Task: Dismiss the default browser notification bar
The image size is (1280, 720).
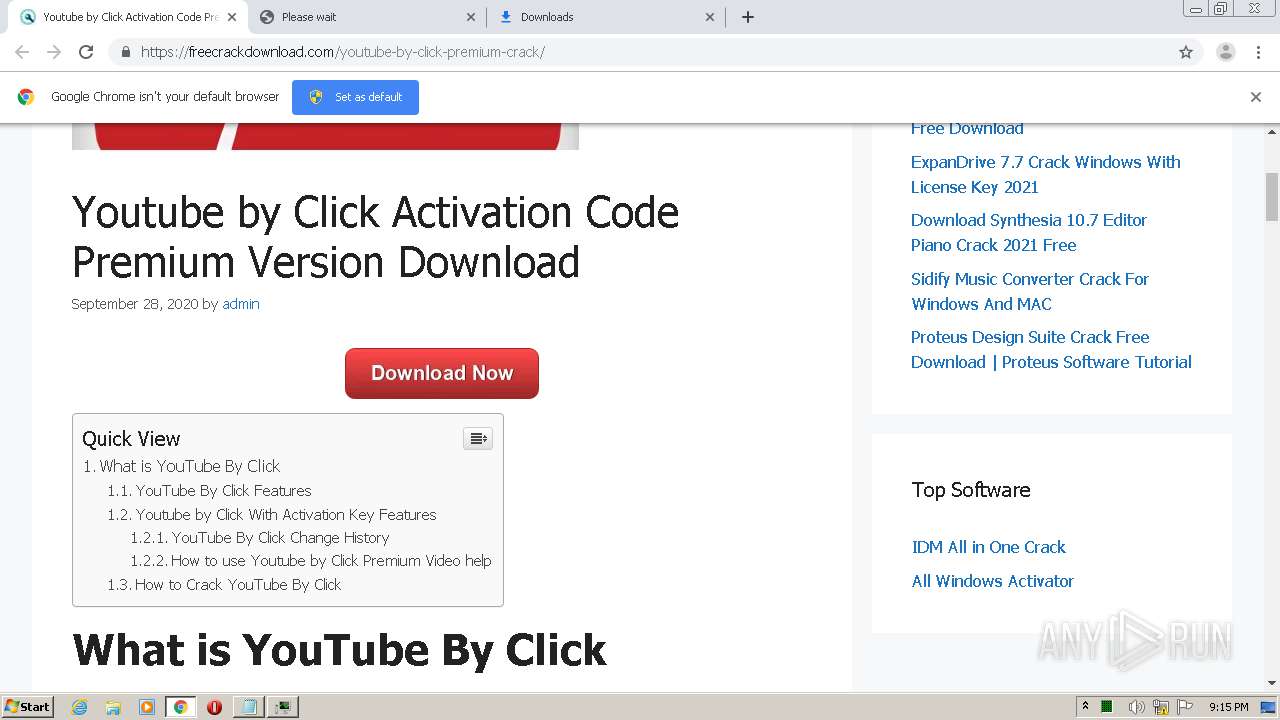Action: click(x=1256, y=97)
